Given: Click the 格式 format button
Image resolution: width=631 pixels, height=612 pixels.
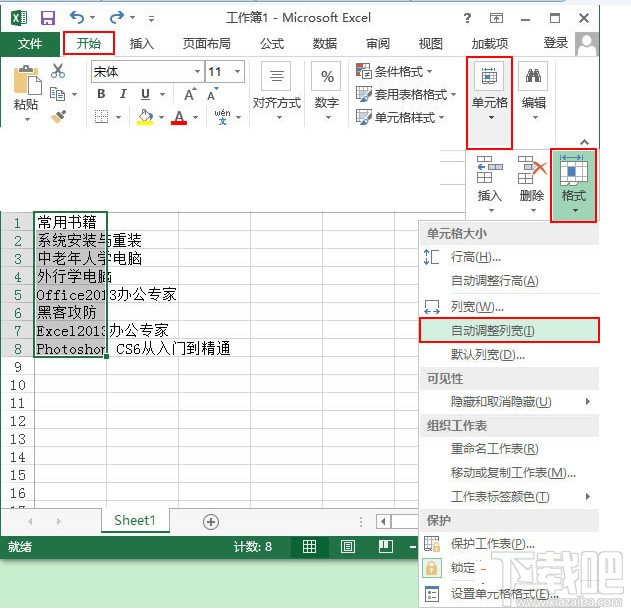Looking at the screenshot, I should coord(573,185).
